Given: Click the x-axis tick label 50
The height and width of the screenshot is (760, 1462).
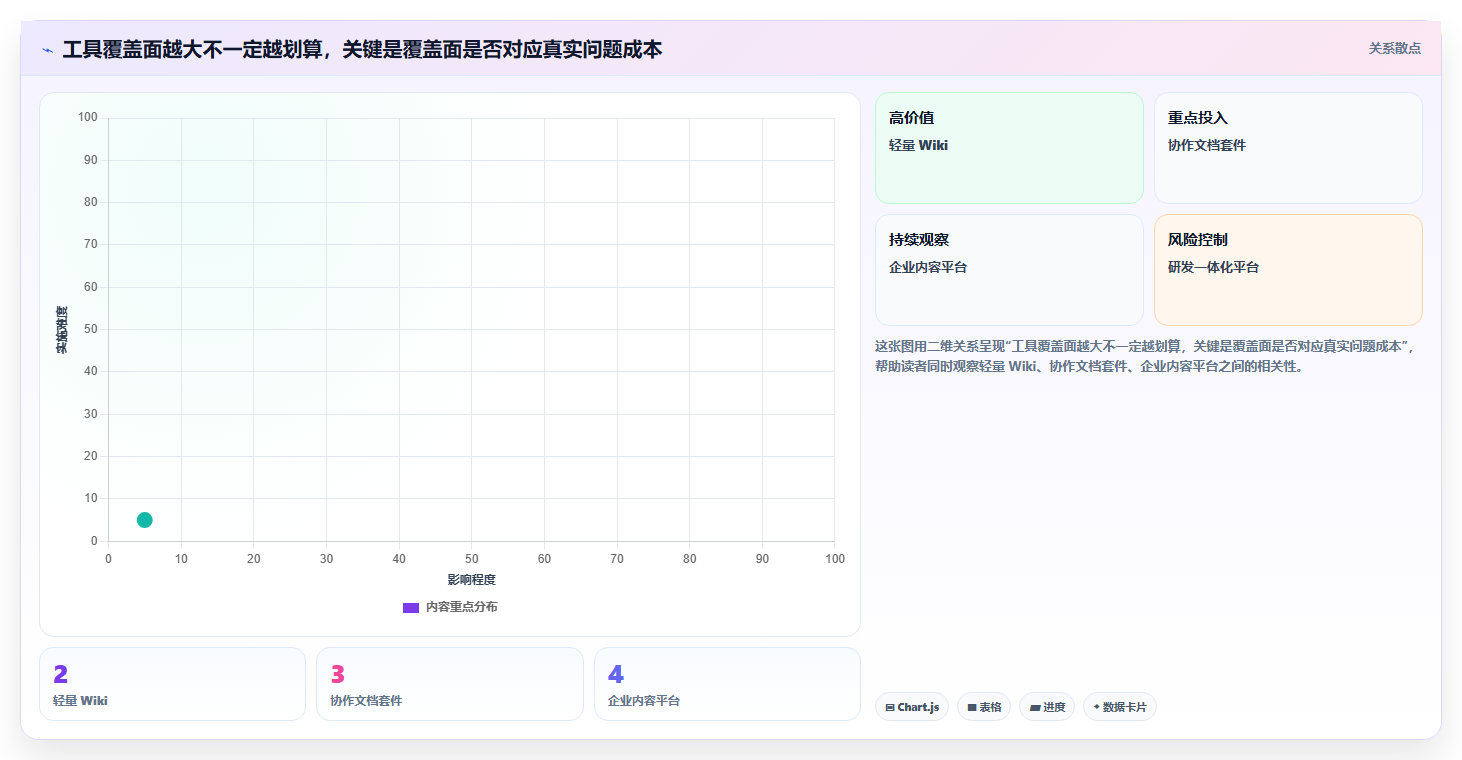Looking at the screenshot, I should pos(471,559).
